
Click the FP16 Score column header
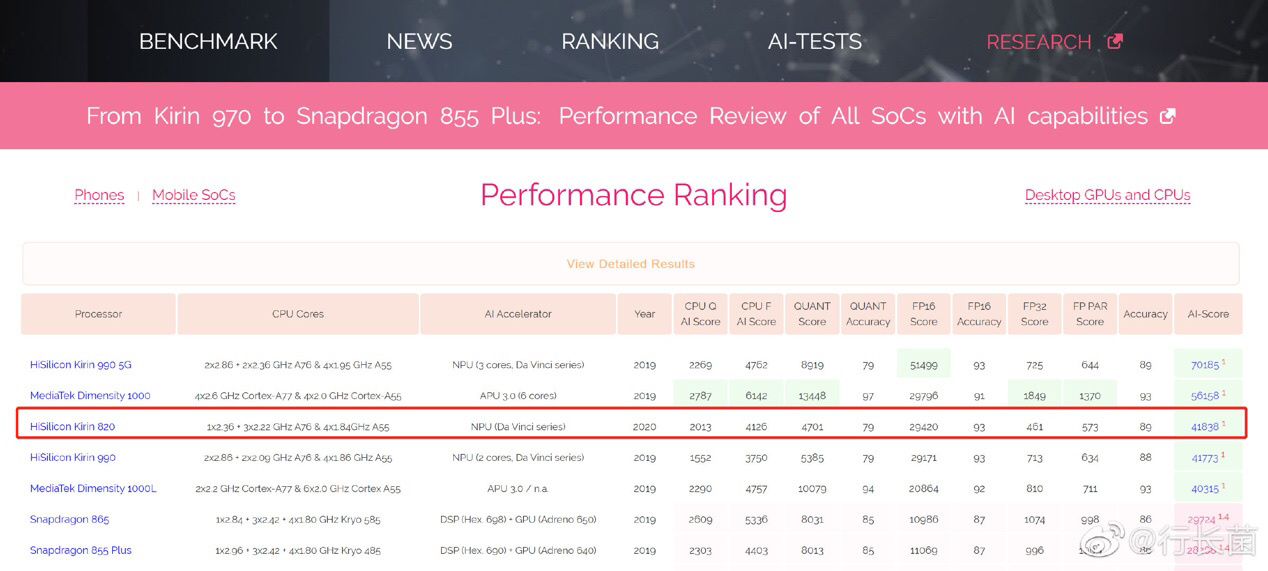point(923,314)
